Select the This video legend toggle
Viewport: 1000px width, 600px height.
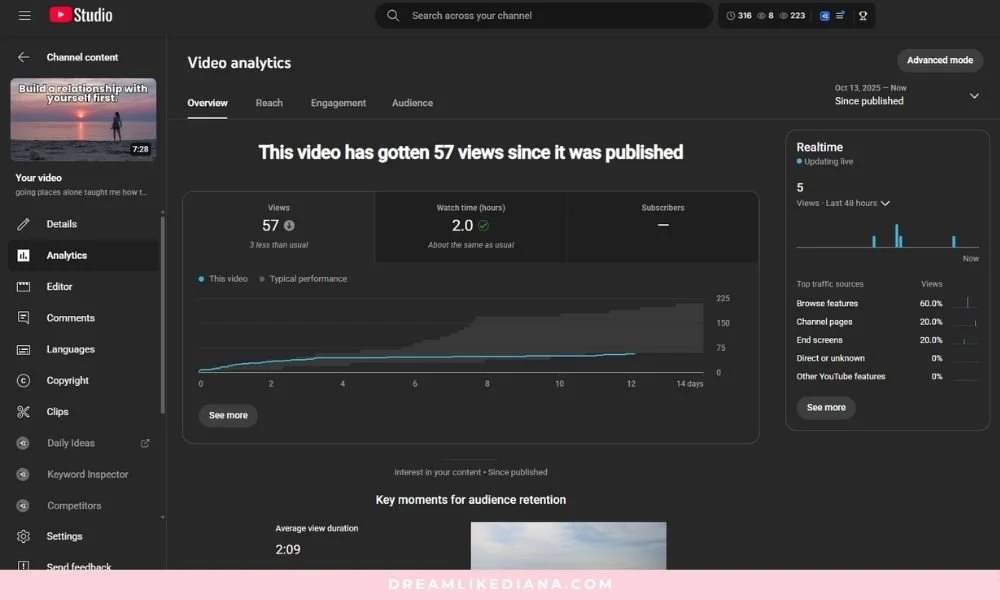[x=220, y=278]
